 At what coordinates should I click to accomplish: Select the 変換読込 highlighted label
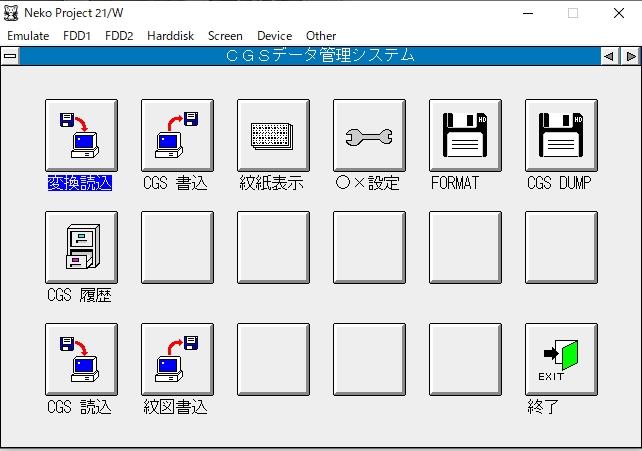pos(80,183)
